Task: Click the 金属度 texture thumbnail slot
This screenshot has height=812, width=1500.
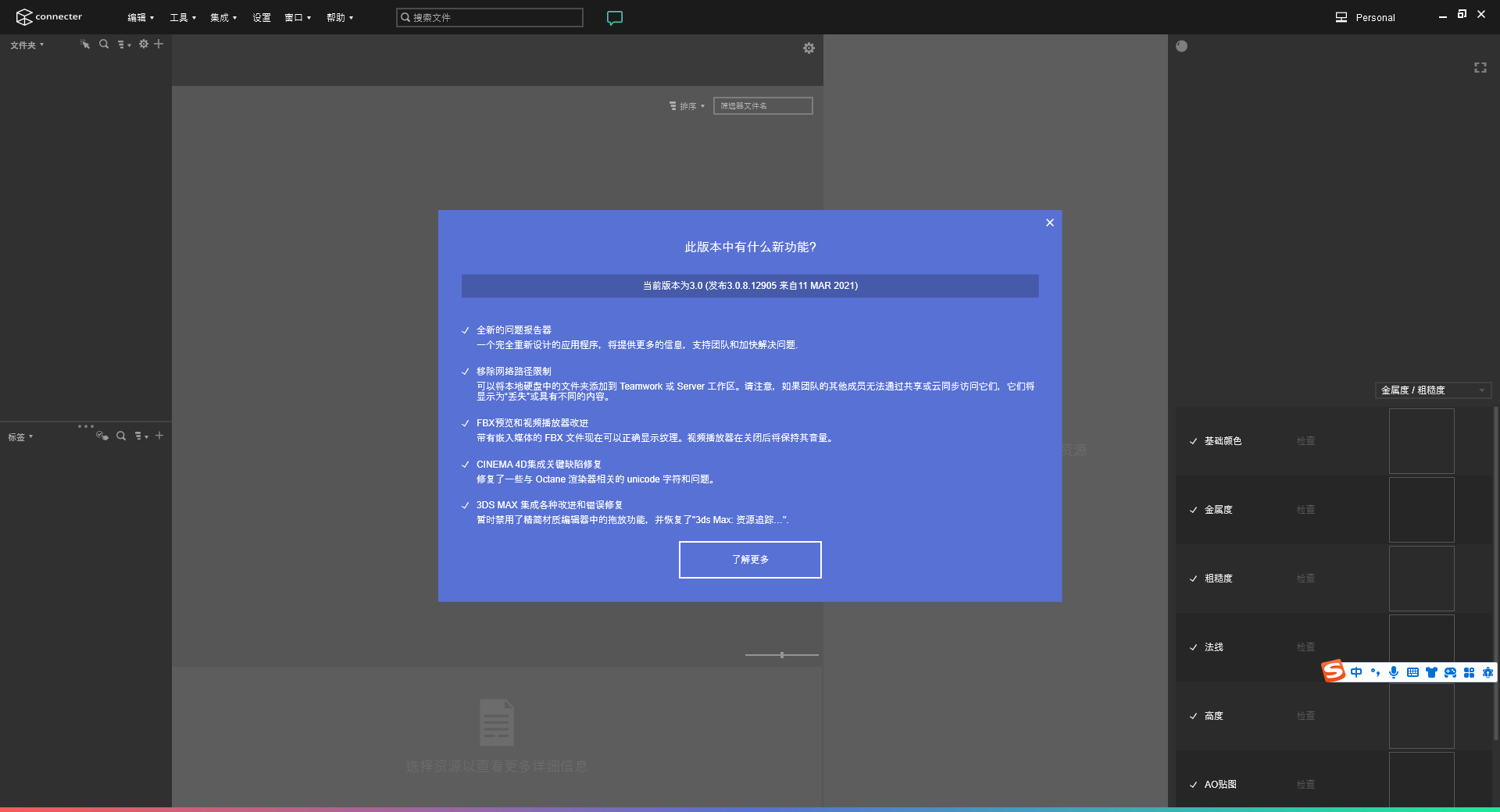Action: (1422, 510)
